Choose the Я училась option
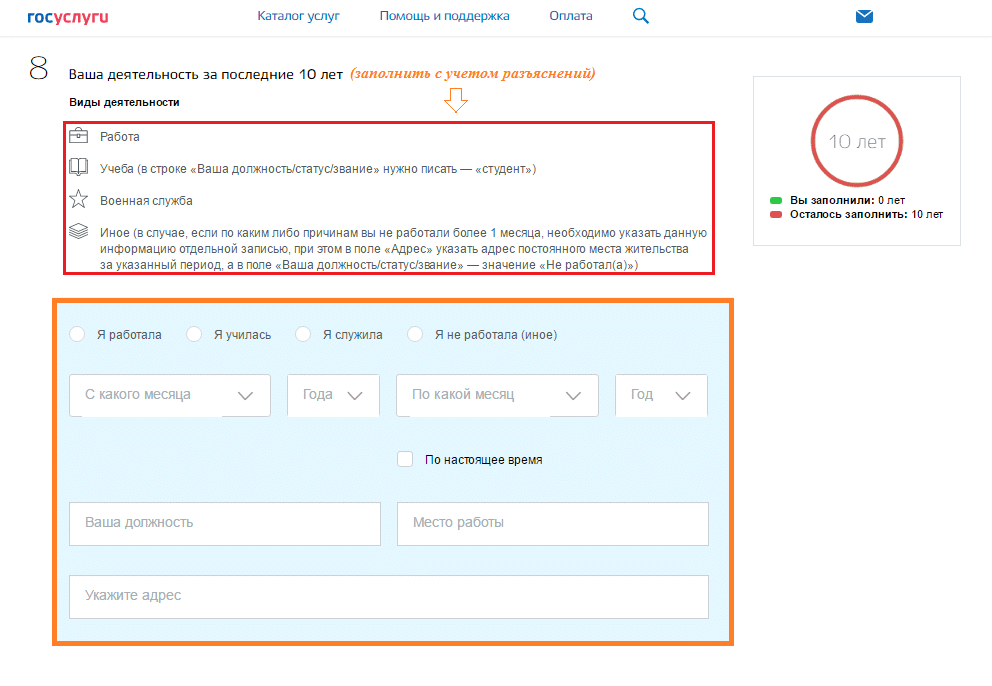 pos(194,335)
